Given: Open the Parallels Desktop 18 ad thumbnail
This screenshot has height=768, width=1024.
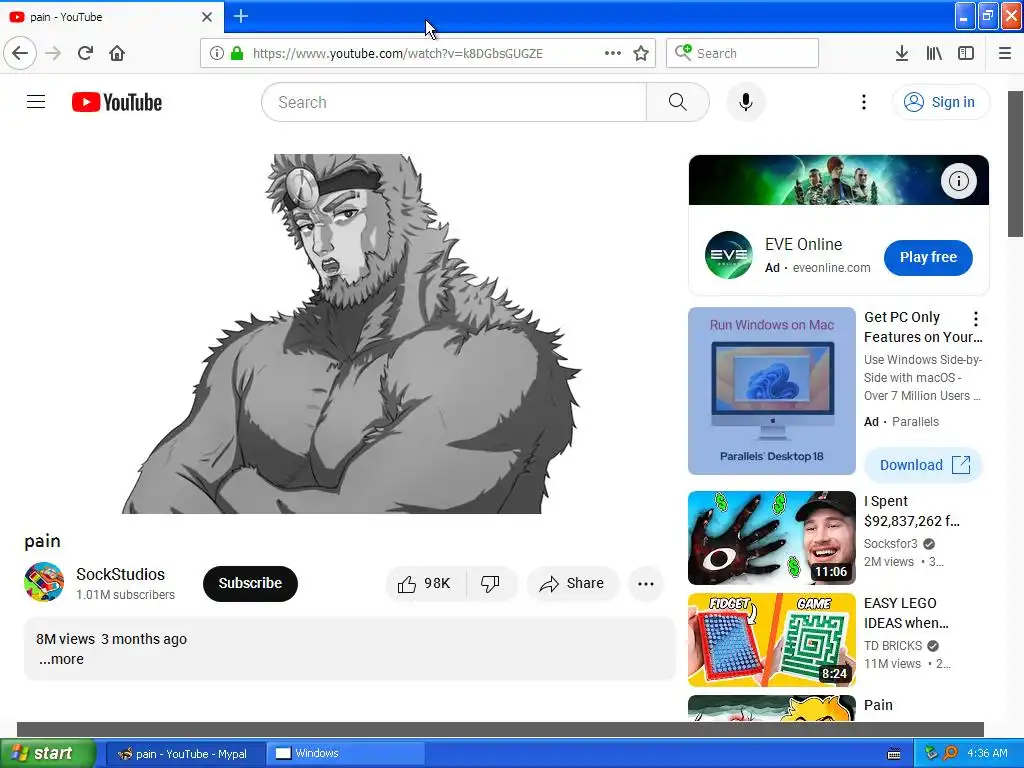Looking at the screenshot, I should (x=772, y=391).
